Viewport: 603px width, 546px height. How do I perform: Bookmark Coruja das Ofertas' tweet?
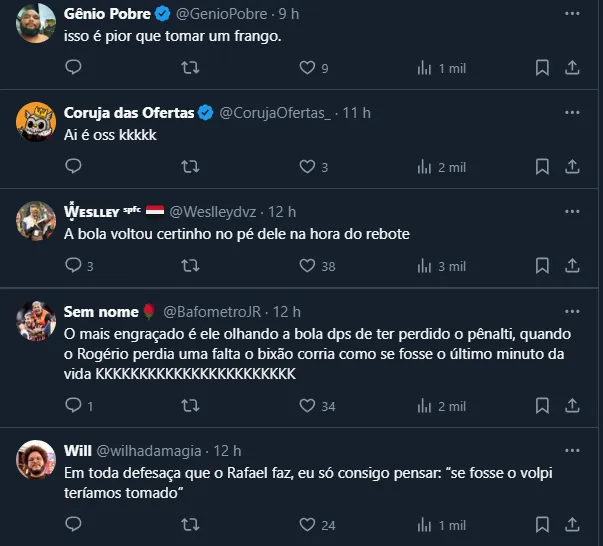click(542, 167)
